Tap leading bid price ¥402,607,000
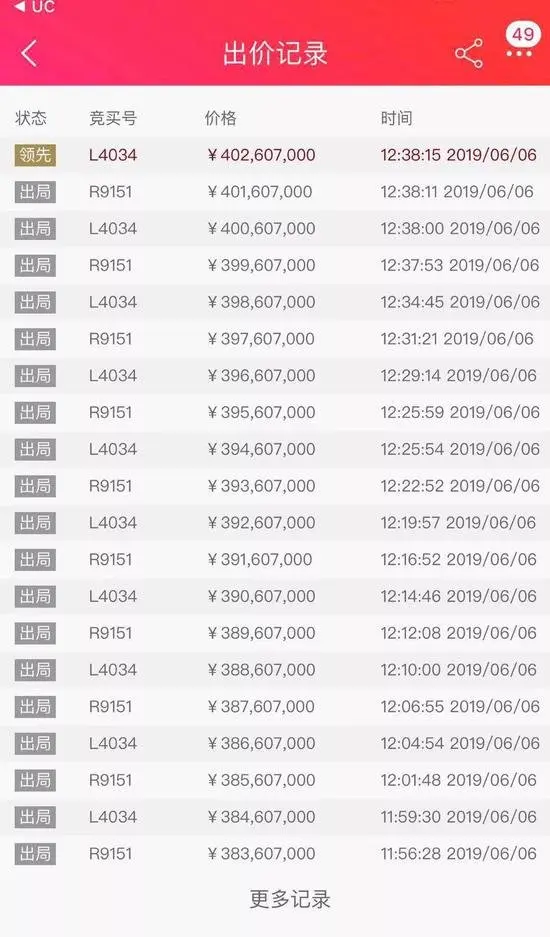 pyautogui.click(x=261, y=155)
